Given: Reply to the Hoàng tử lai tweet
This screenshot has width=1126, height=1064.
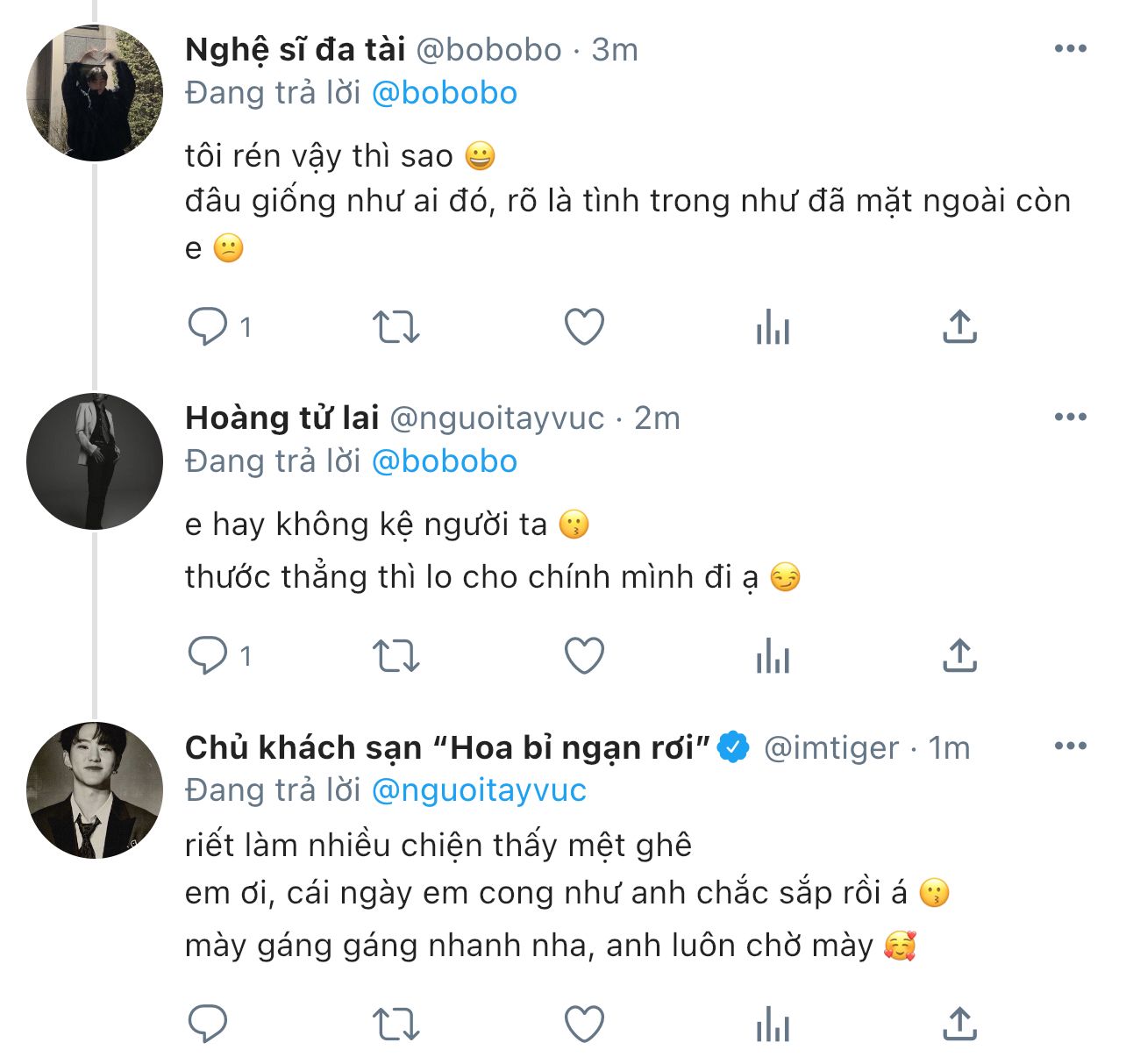Looking at the screenshot, I should [x=208, y=655].
